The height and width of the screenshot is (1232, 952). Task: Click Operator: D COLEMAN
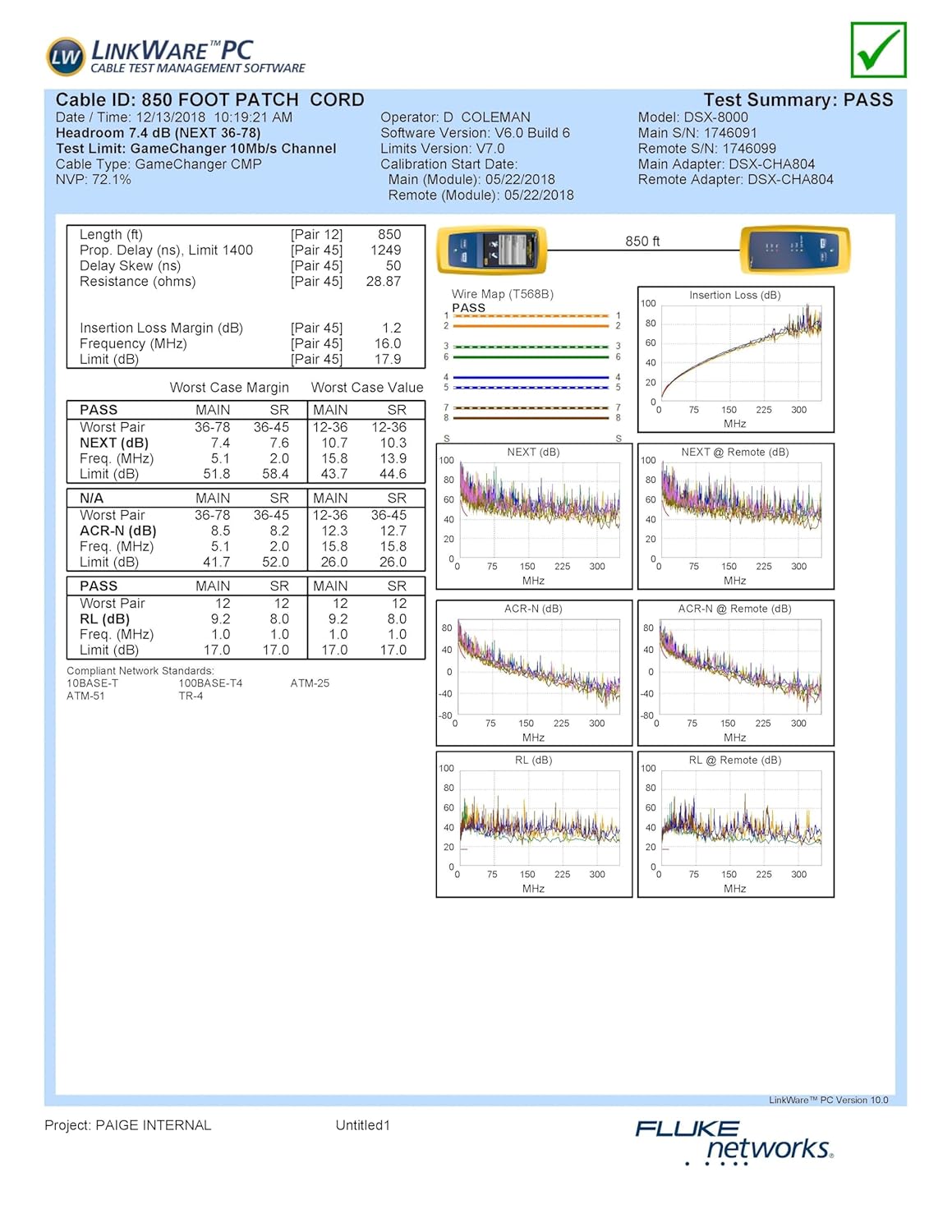tap(455, 117)
